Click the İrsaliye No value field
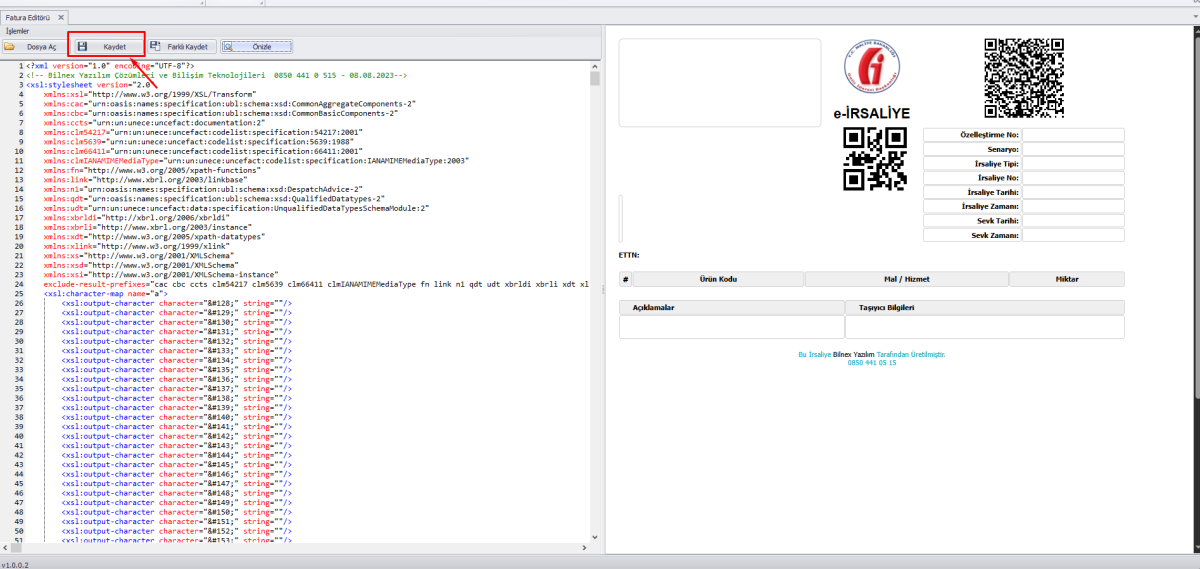The image size is (1200, 569). [x=1073, y=177]
